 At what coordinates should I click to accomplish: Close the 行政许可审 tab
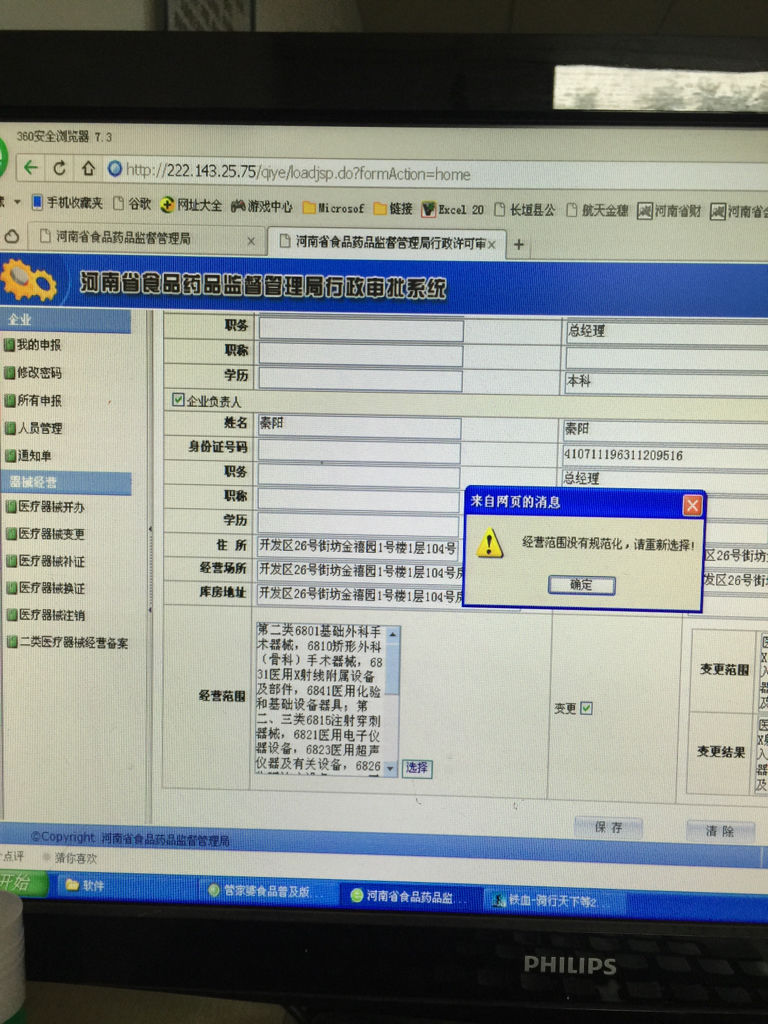tap(492, 244)
